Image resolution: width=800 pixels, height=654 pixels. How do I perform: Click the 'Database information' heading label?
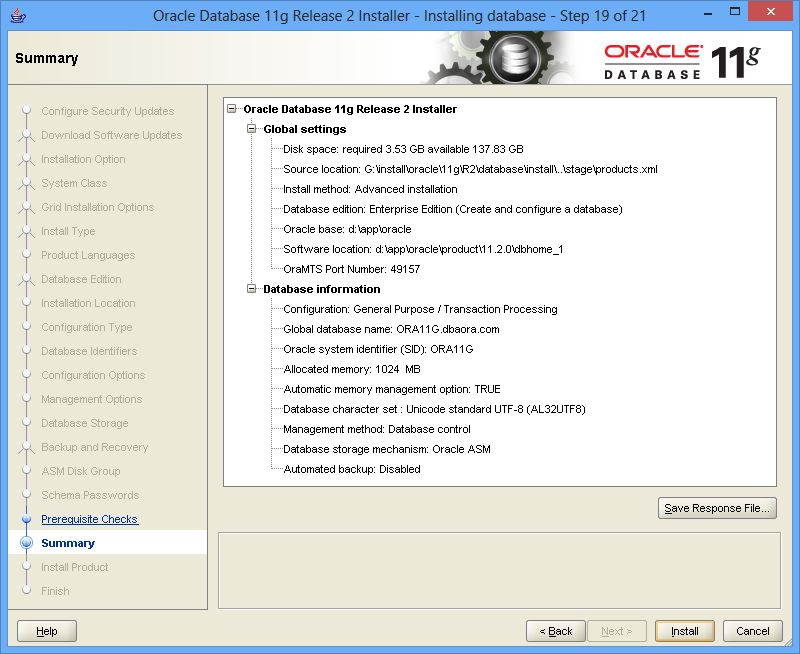click(x=321, y=289)
